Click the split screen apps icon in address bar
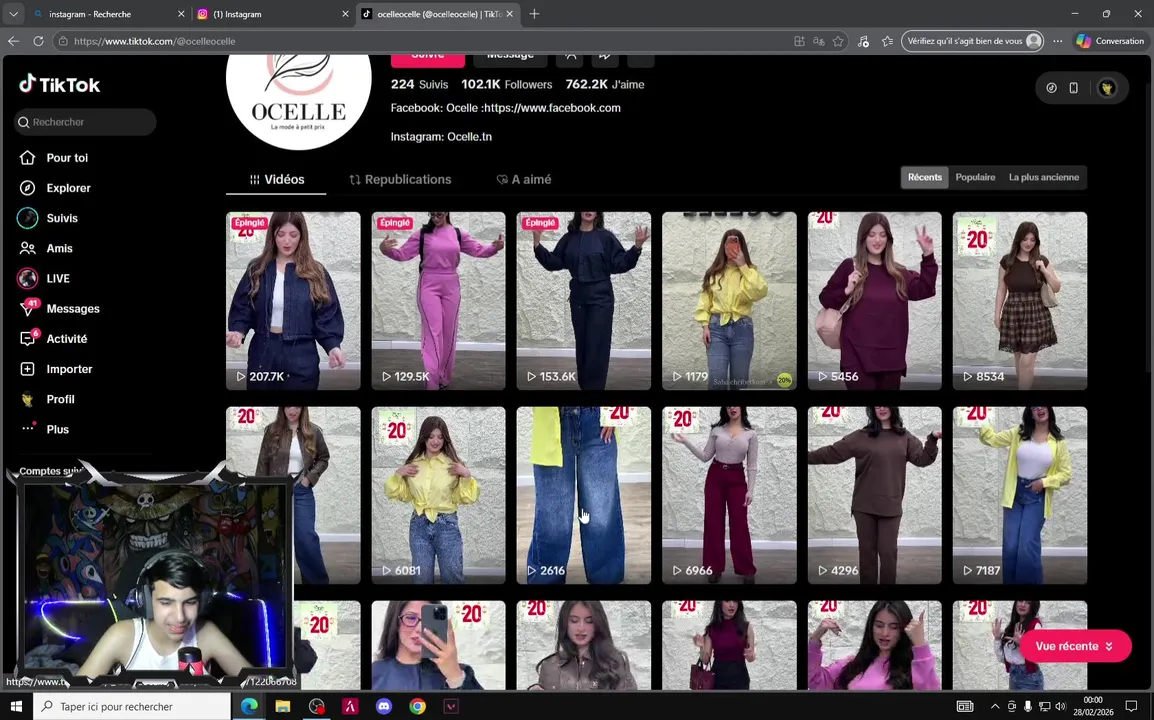 [799, 41]
